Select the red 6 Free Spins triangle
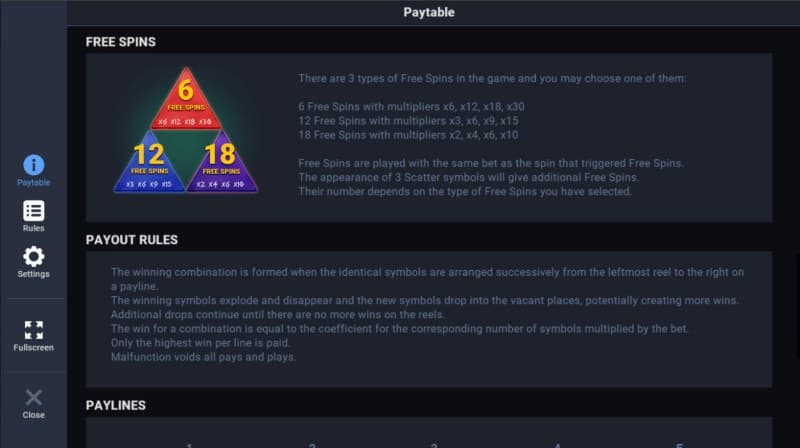 (185, 102)
